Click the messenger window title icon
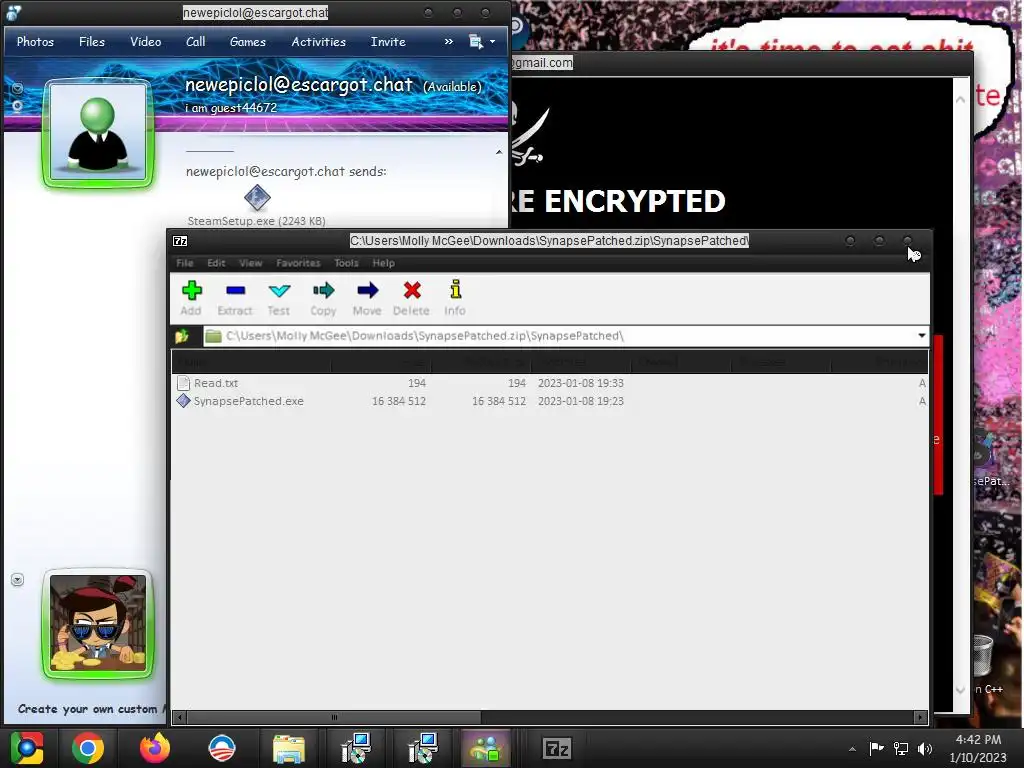Screen dimensions: 1024x768 pyautogui.click(x=14, y=12)
